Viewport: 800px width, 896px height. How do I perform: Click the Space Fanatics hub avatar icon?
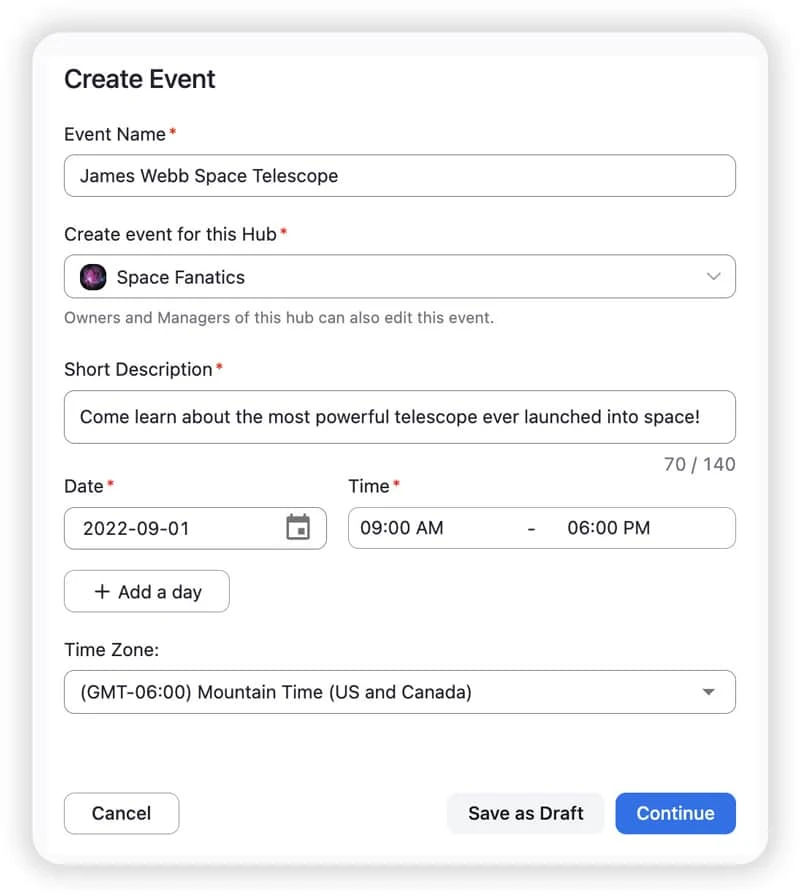[93, 277]
